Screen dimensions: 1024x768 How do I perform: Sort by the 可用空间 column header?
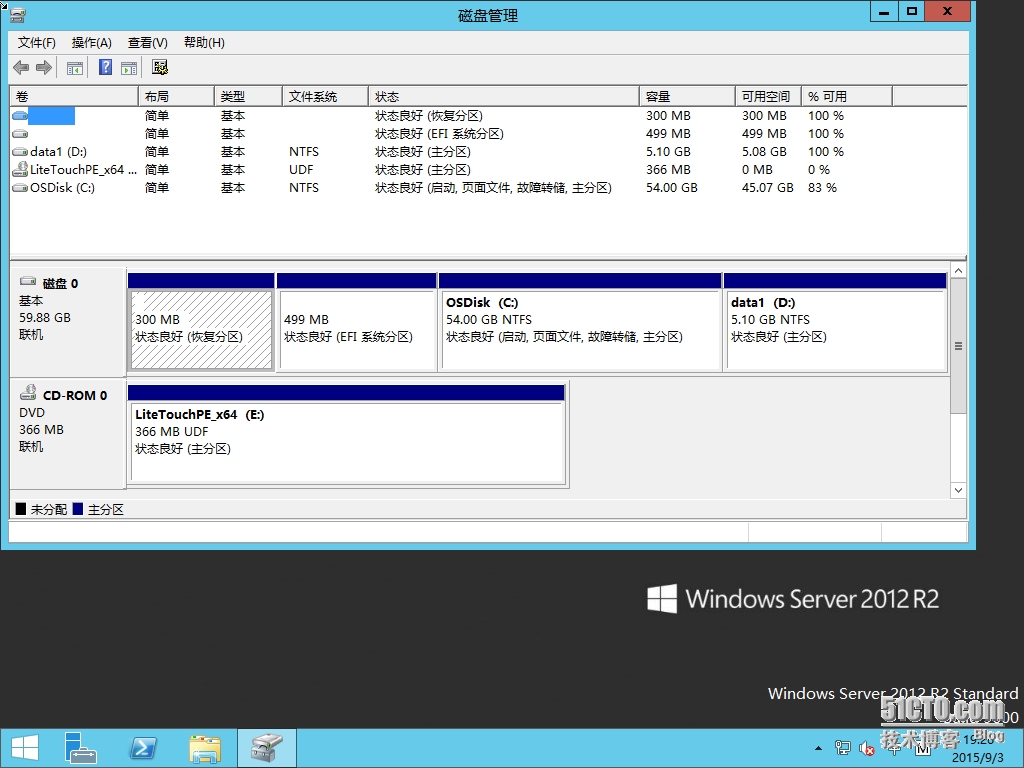pos(768,97)
